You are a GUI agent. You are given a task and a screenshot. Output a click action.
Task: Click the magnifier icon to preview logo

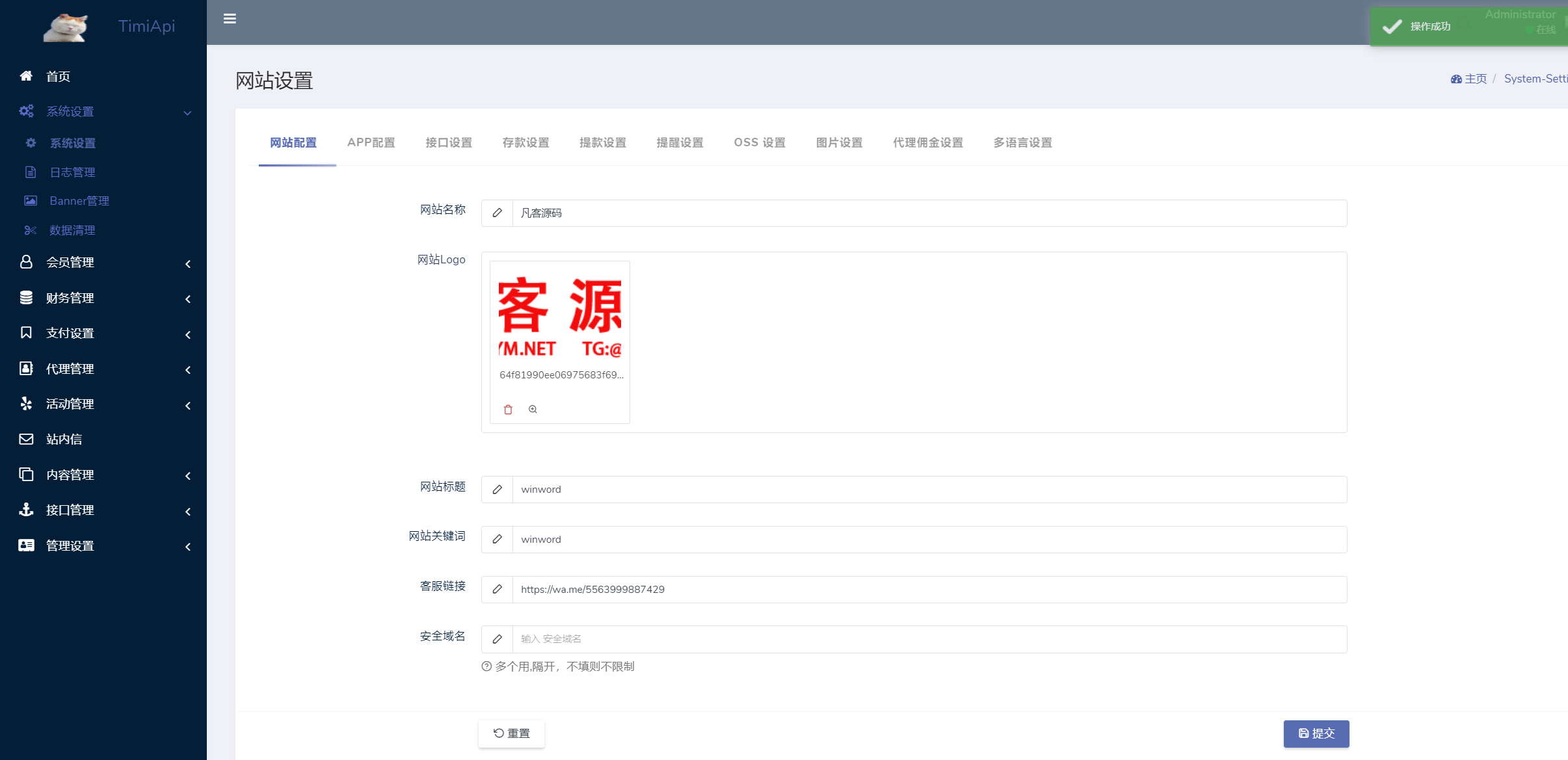532,410
